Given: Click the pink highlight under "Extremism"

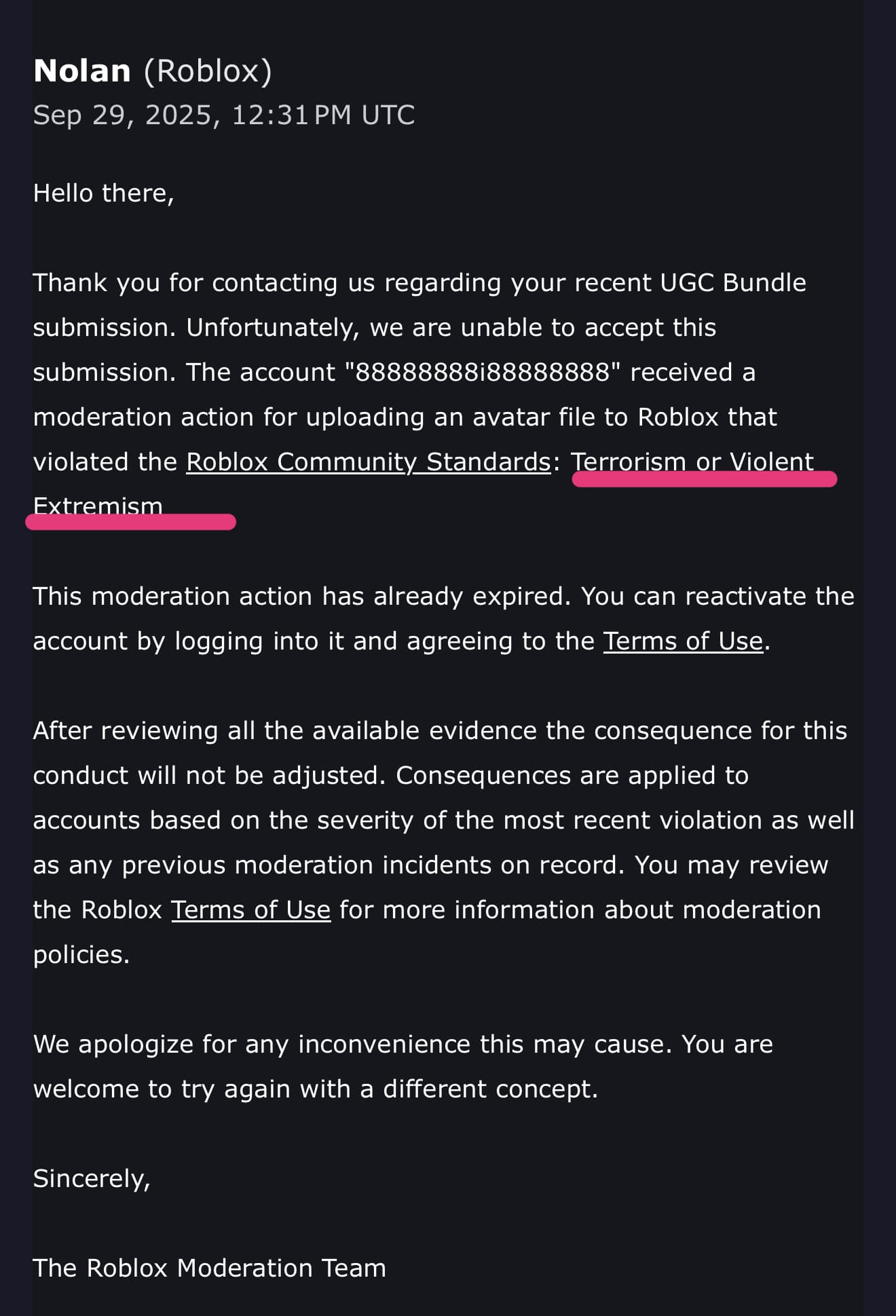Looking at the screenshot, I should (130, 522).
